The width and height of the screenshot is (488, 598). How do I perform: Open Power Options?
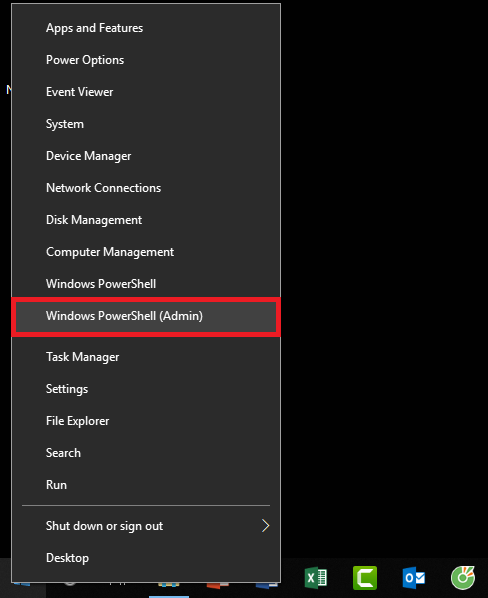[x=146, y=60]
